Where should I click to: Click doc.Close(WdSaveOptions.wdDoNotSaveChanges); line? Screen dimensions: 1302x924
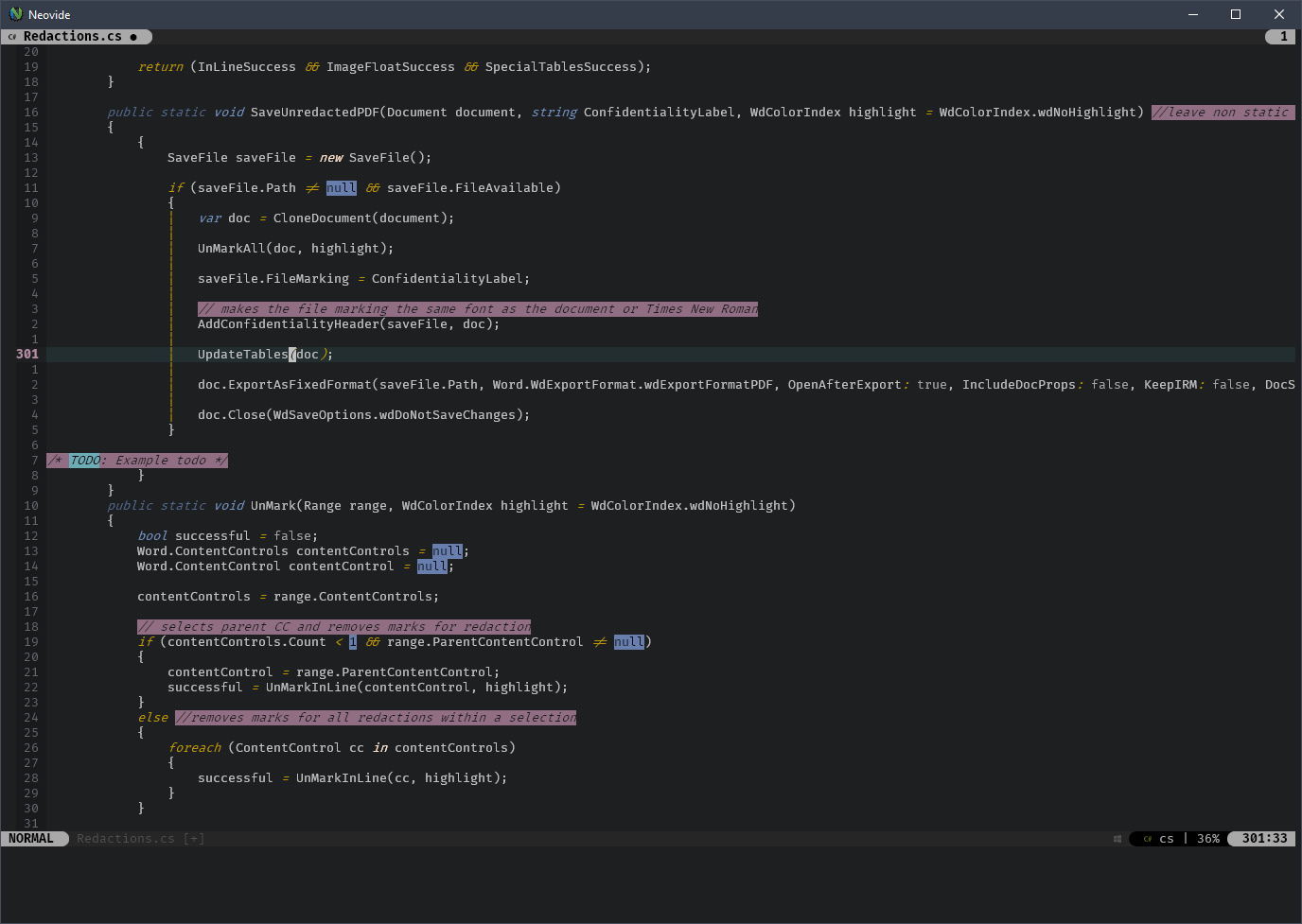click(363, 415)
